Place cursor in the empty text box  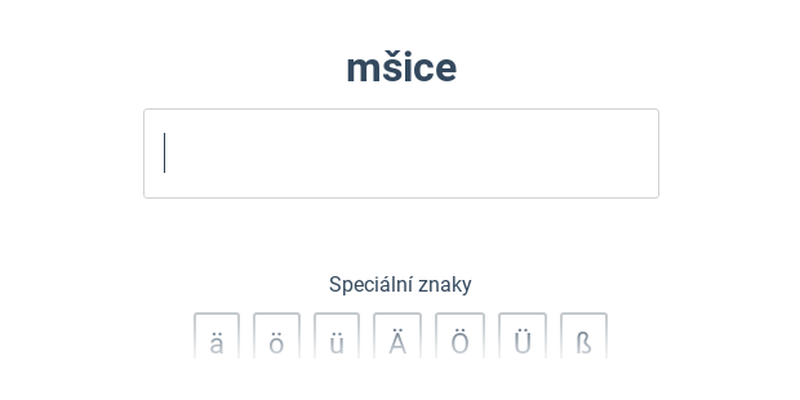(x=401, y=153)
